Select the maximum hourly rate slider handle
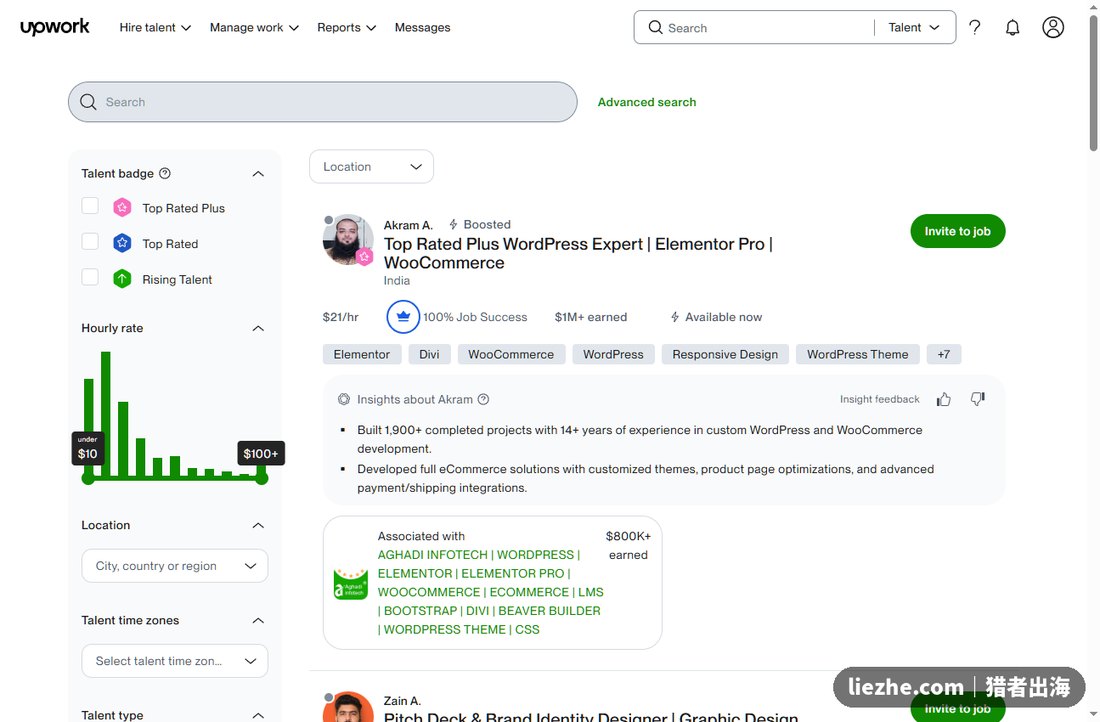Image resolution: width=1100 pixels, height=722 pixels. (x=262, y=479)
